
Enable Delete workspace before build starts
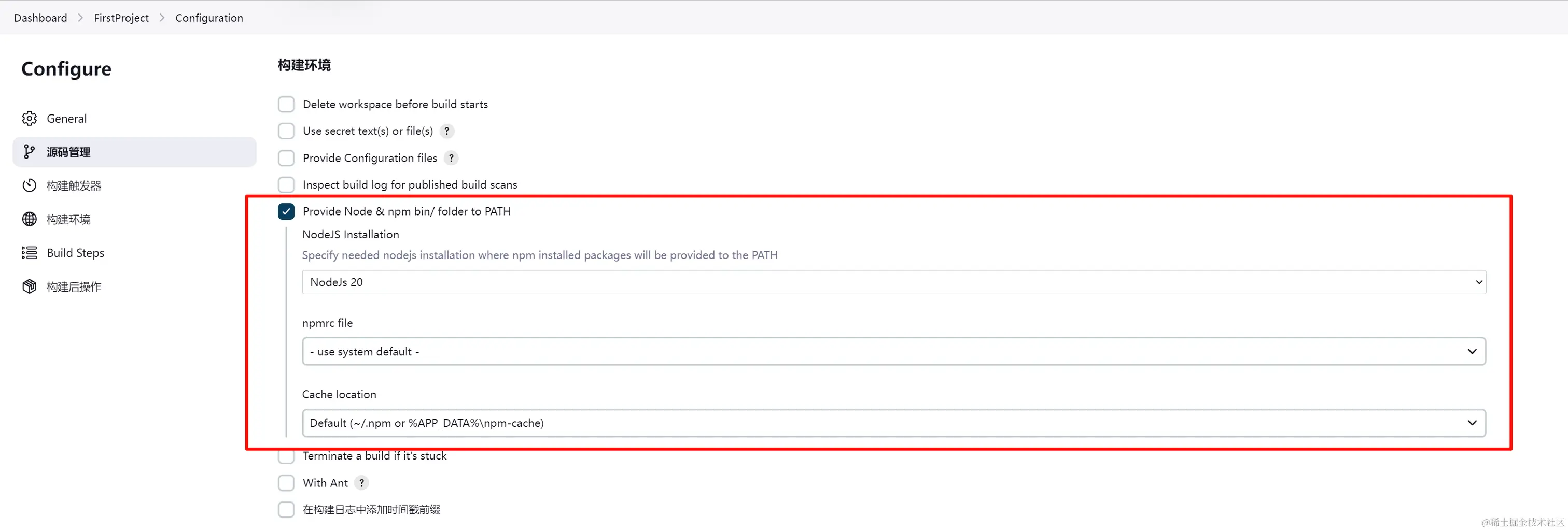tap(286, 104)
